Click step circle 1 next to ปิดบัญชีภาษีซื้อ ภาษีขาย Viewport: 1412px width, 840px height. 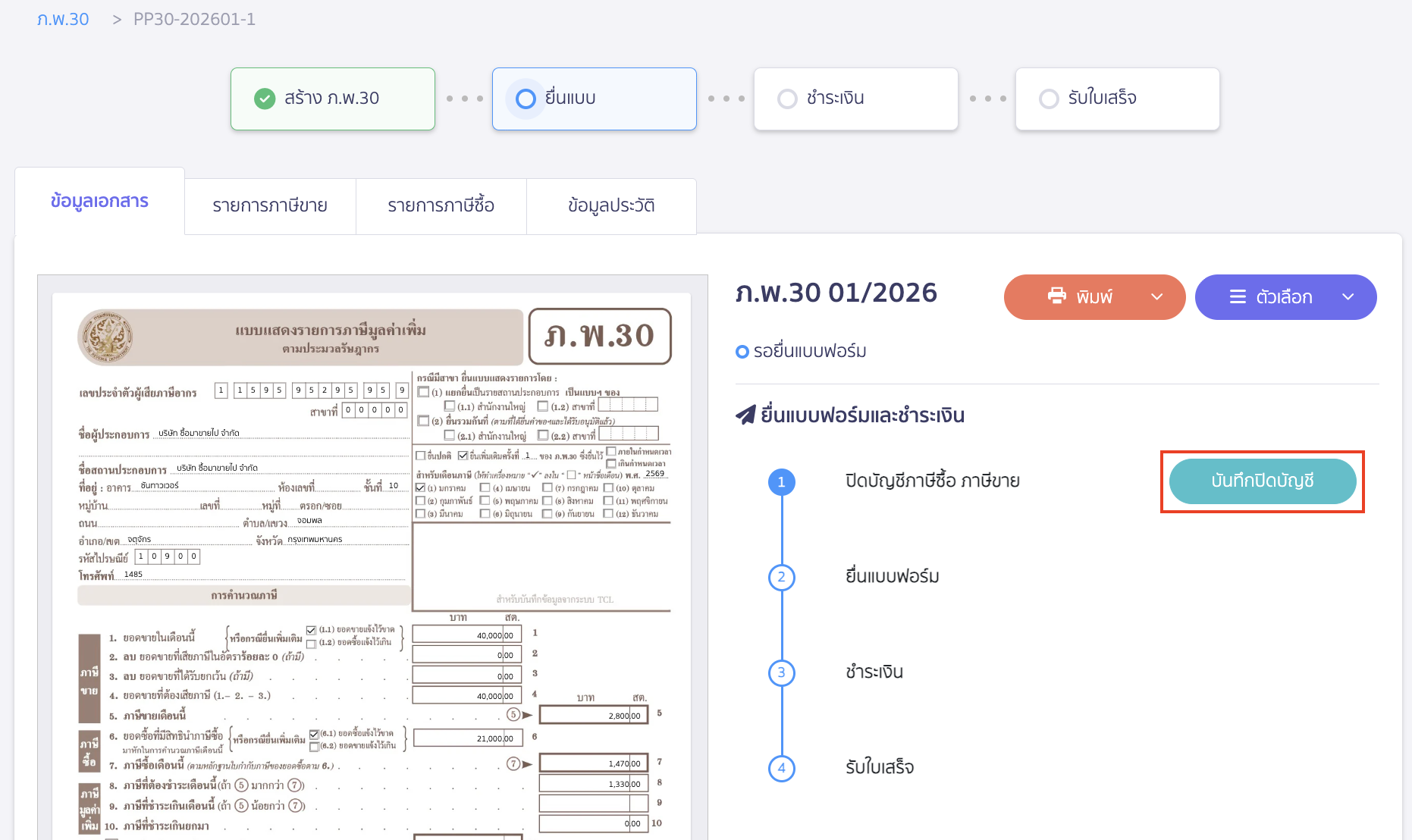(x=781, y=481)
